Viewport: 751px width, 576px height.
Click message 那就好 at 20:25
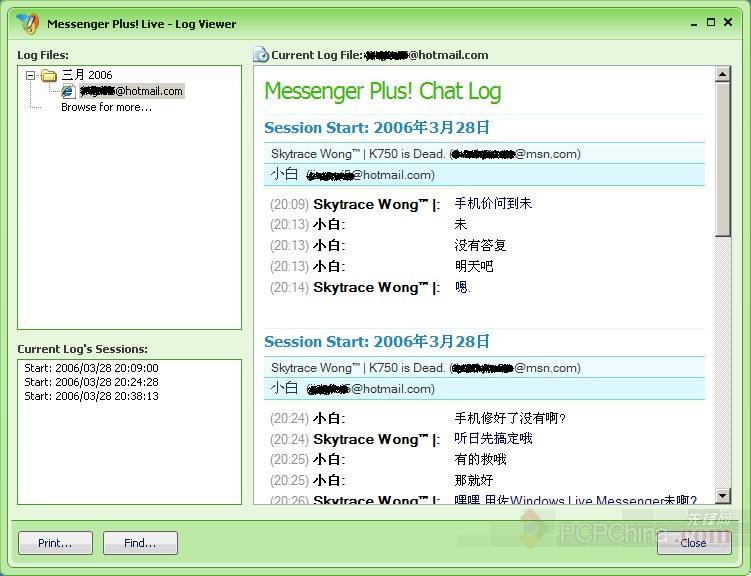474,480
